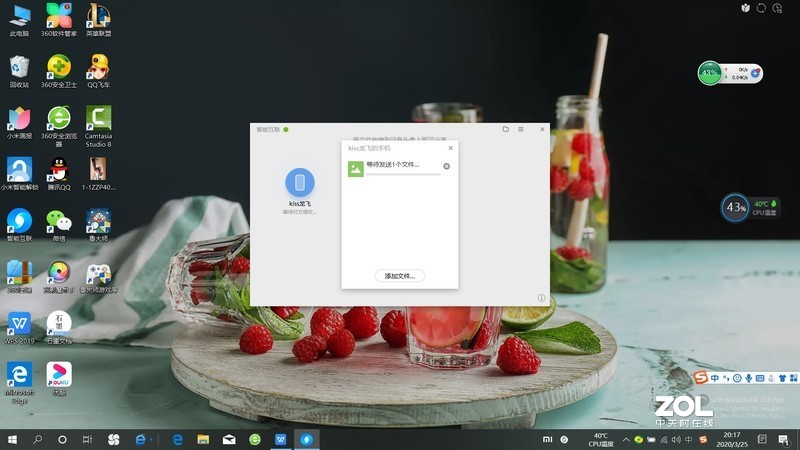
Task: Close the kiss龙飞的手机 transfer popup
Action: coord(450,148)
